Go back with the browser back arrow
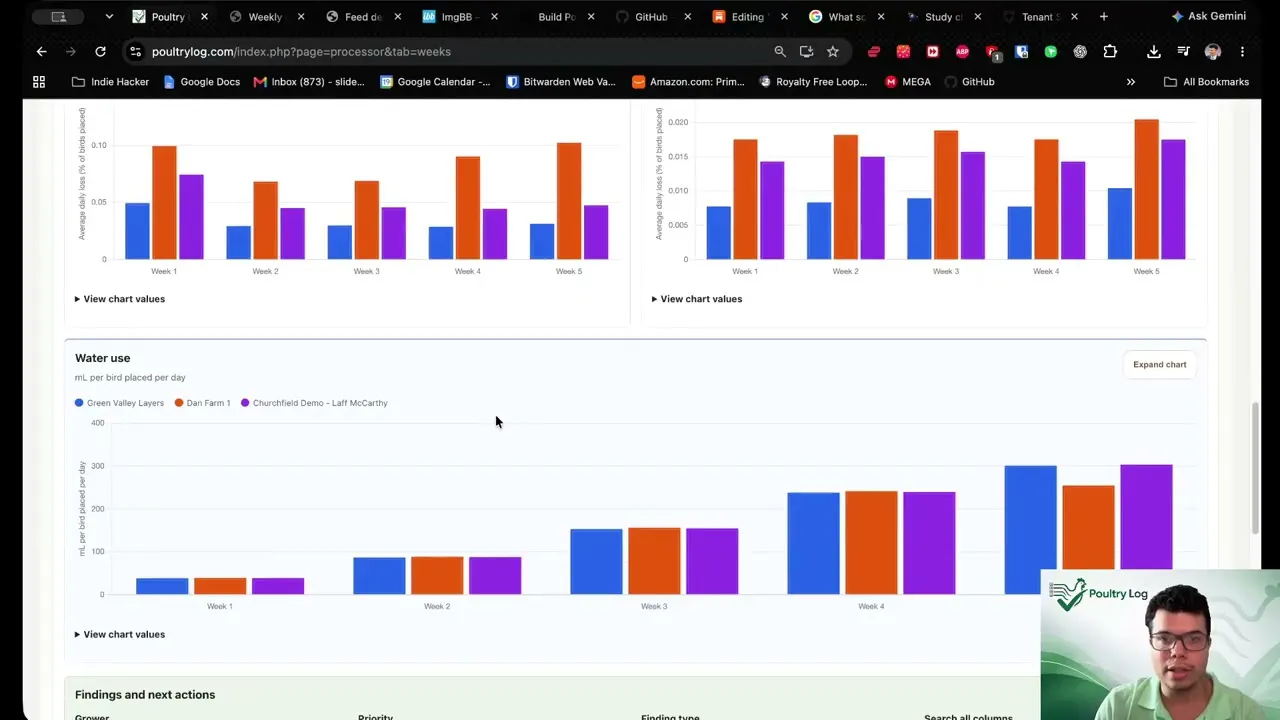This screenshot has height=720, width=1280. [x=41, y=51]
